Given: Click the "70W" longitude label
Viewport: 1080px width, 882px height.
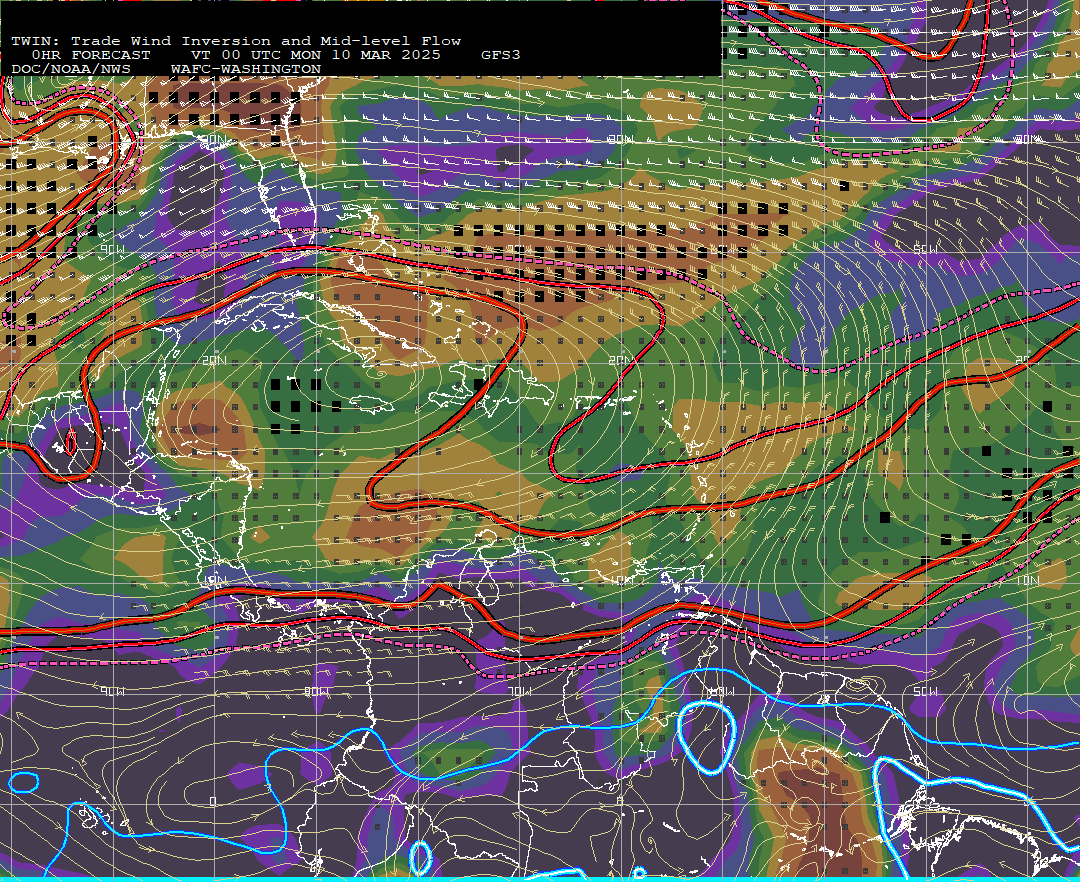Looking at the screenshot, I should click(x=519, y=691).
